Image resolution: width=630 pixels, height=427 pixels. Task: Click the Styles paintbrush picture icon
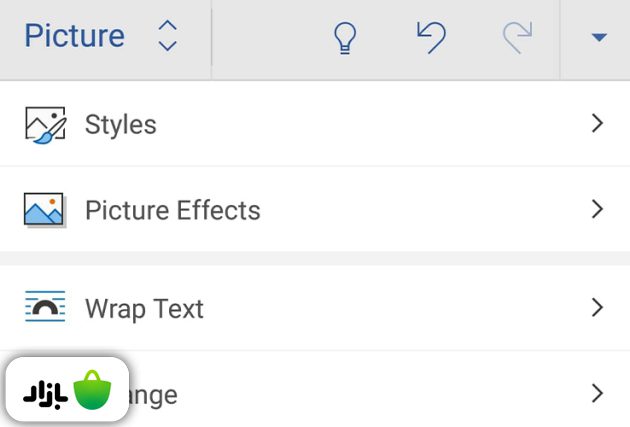pyautogui.click(x=44, y=124)
